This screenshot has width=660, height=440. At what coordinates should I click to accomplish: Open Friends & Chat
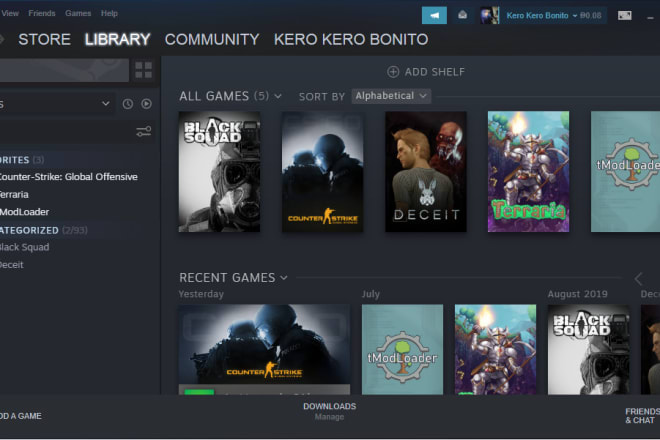click(642, 416)
